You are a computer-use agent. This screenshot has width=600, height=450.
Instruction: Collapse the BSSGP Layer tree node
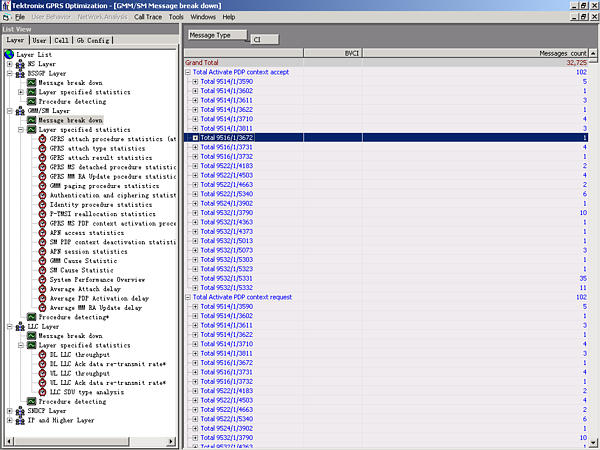coord(10,73)
